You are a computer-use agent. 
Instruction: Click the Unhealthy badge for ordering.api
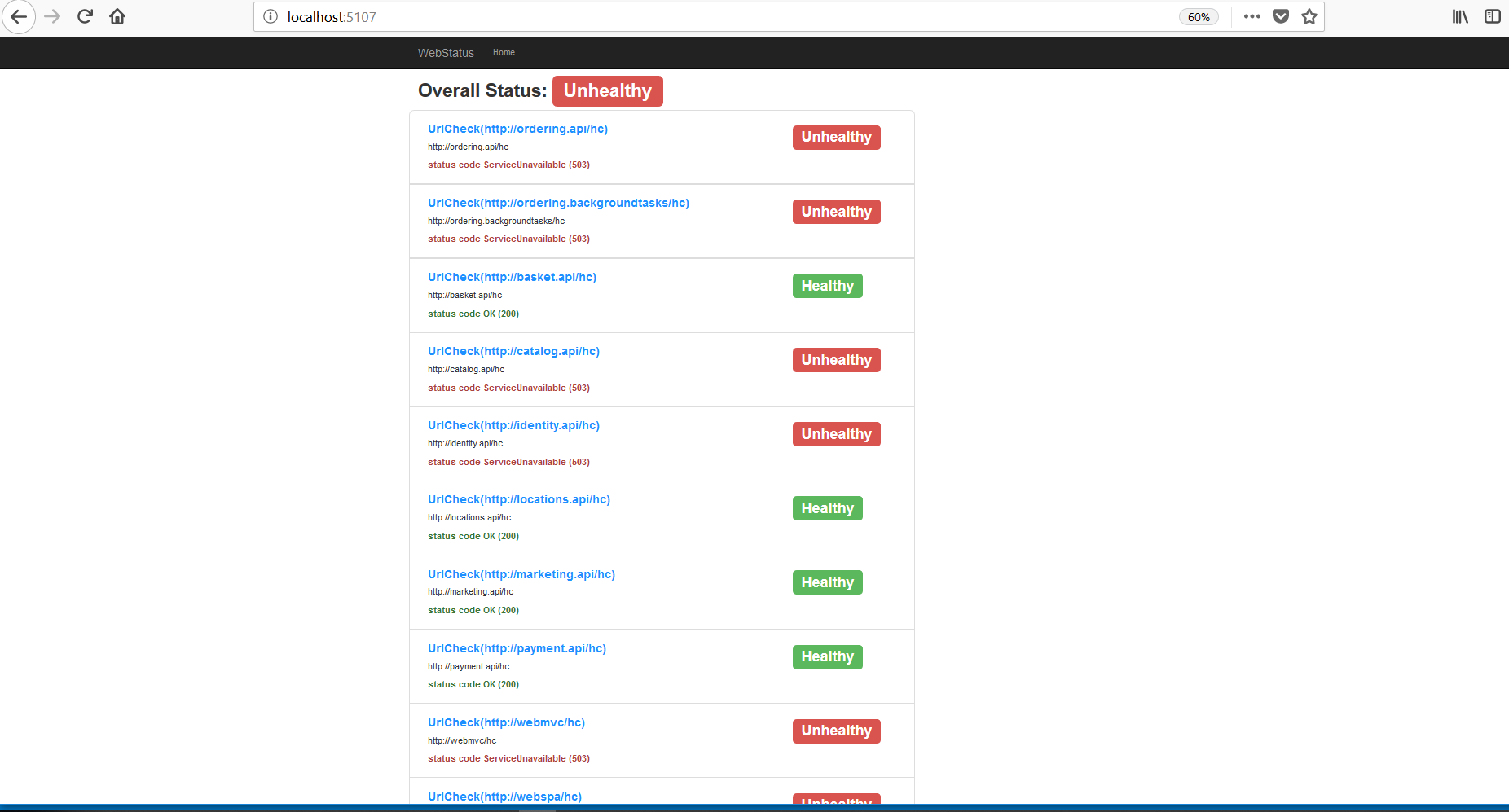(836, 137)
